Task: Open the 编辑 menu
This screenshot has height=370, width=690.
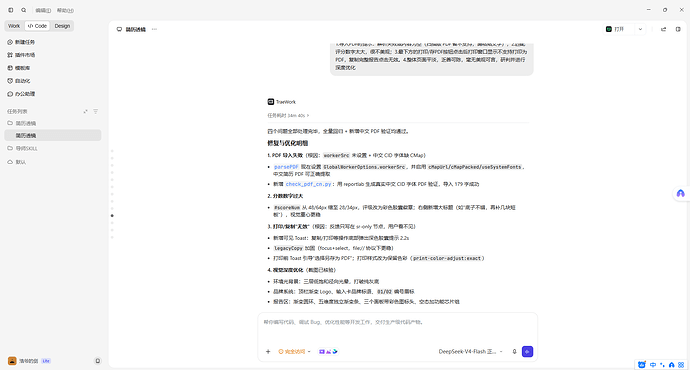Action: [x=43, y=11]
